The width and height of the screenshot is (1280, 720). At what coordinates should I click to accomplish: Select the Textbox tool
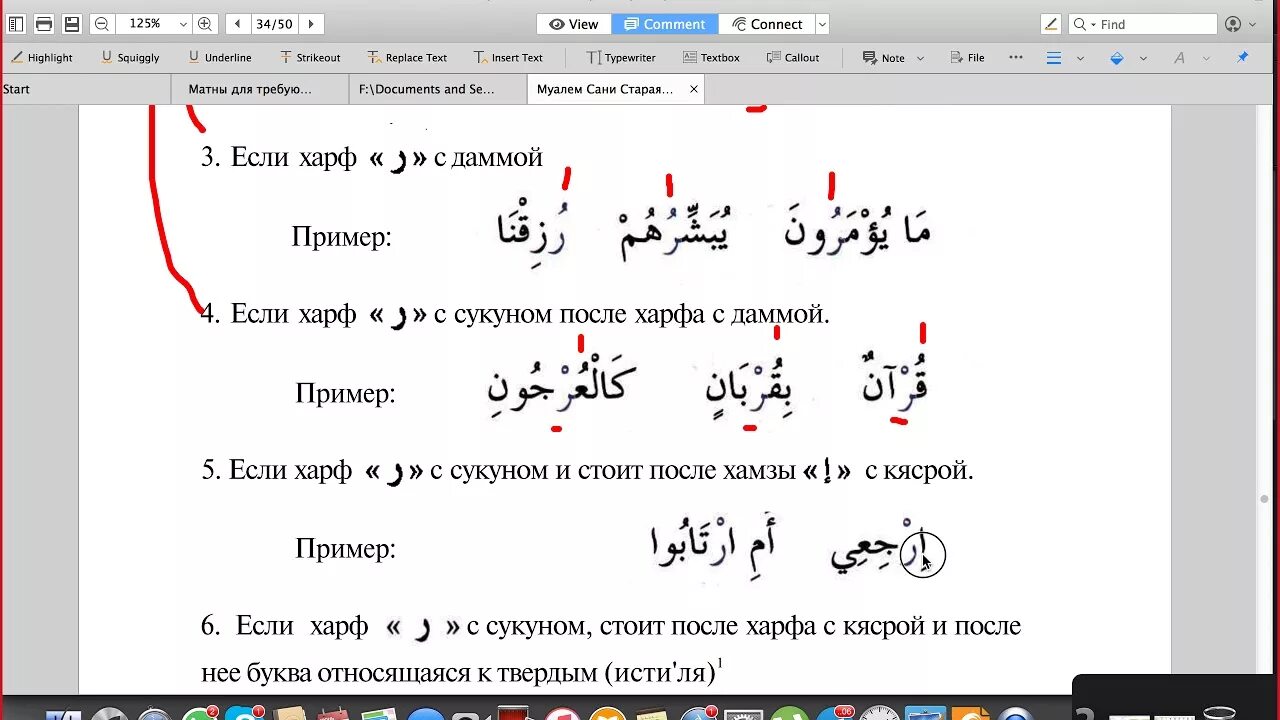click(x=711, y=58)
